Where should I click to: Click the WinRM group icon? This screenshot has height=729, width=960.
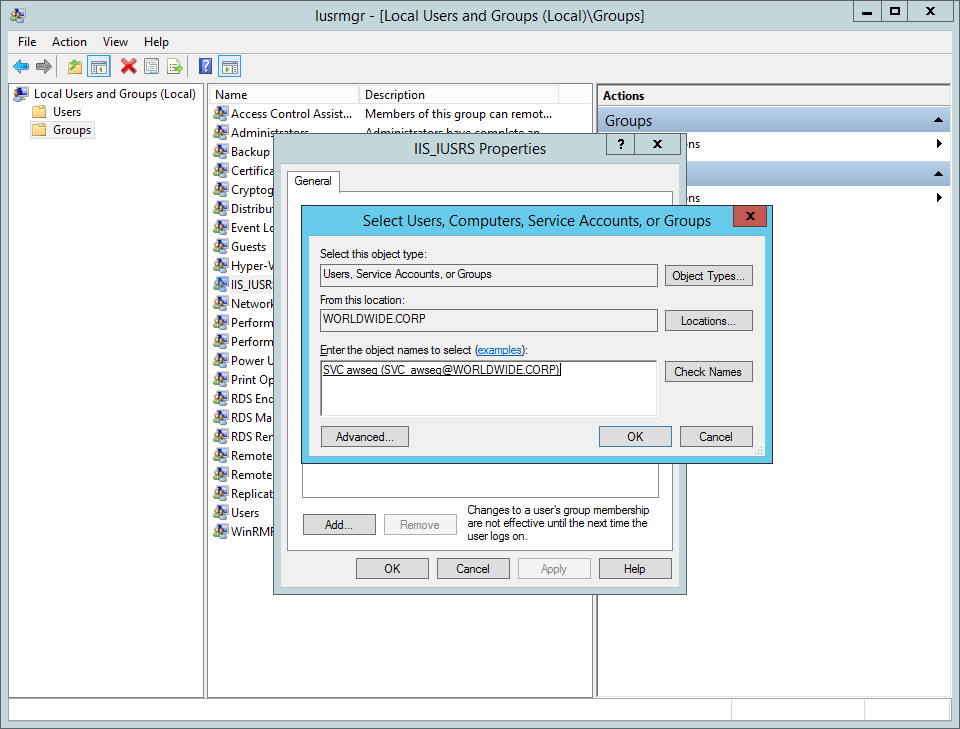[x=220, y=531]
